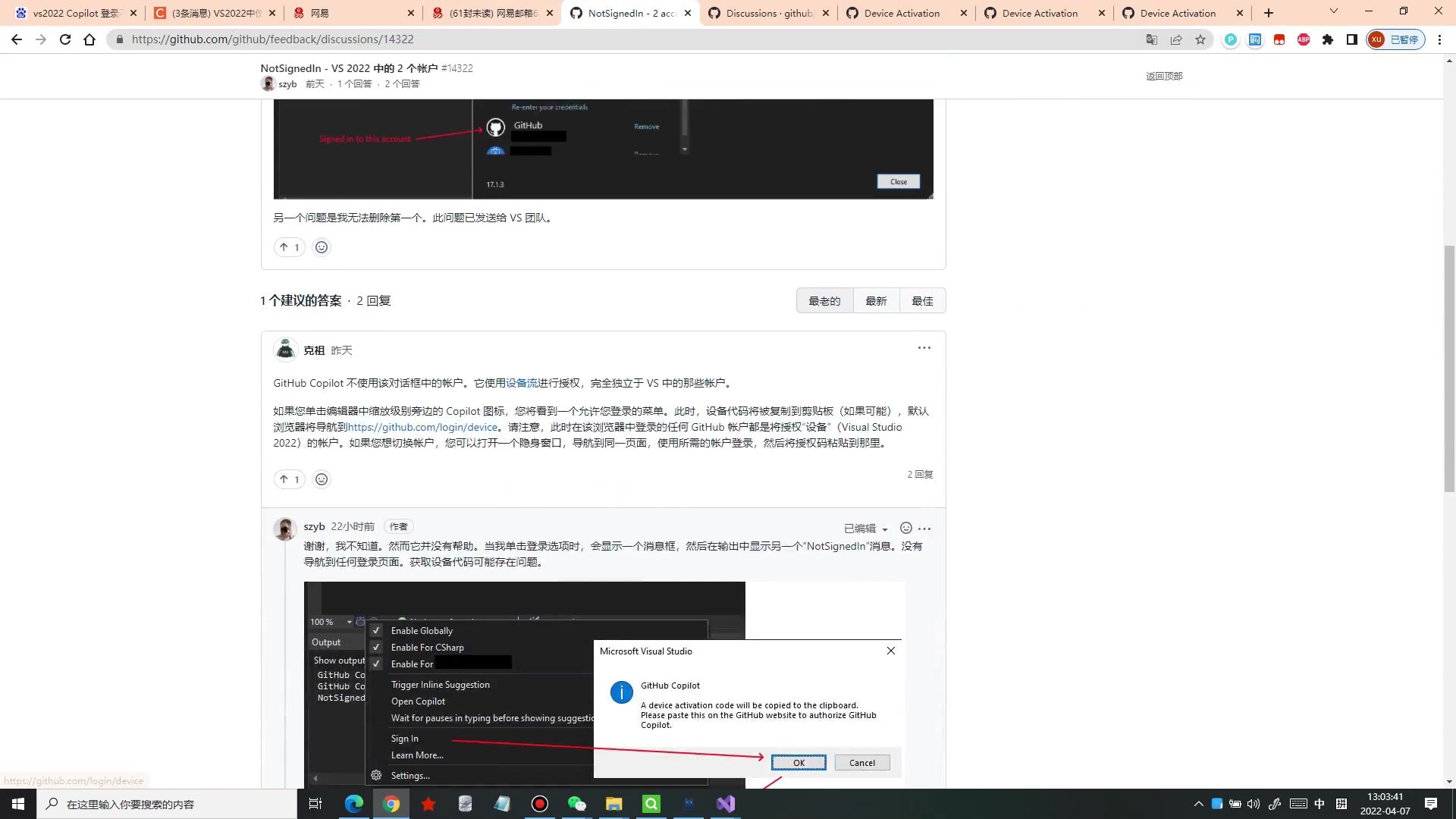The height and width of the screenshot is (819, 1456).
Task: Sort answers by 最佳
Action: click(x=922, y=301)
